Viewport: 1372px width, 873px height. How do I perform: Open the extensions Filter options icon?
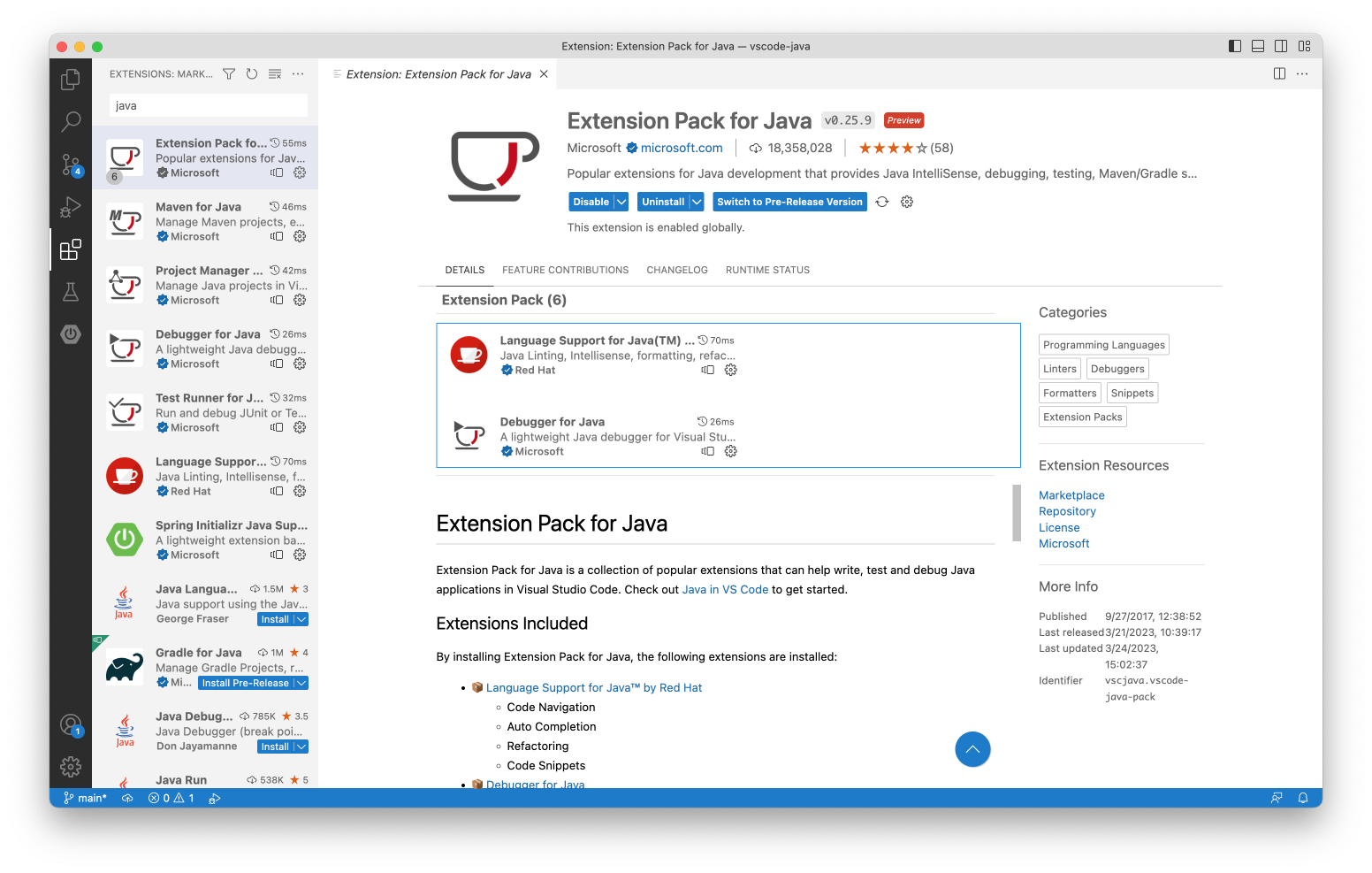[228, 73]
